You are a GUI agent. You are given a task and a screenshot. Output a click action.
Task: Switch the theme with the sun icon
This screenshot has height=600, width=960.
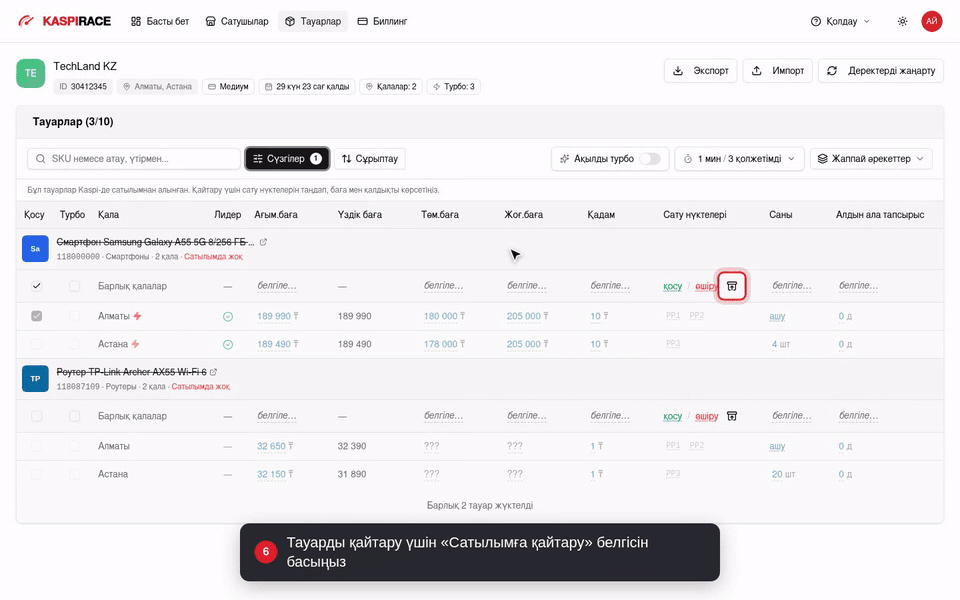[x=902, y=21]
